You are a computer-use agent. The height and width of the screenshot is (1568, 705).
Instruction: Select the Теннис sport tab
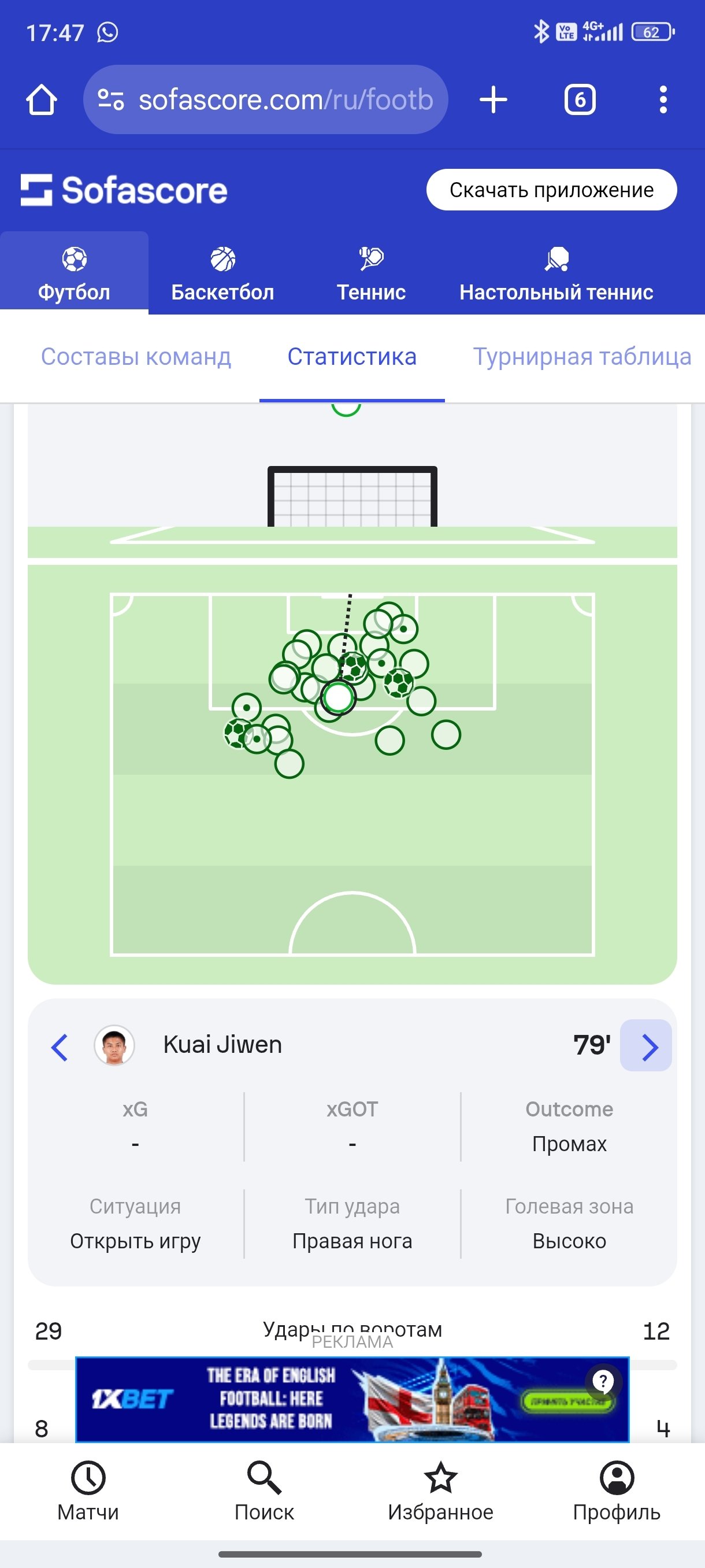click(x=371, y=274)
